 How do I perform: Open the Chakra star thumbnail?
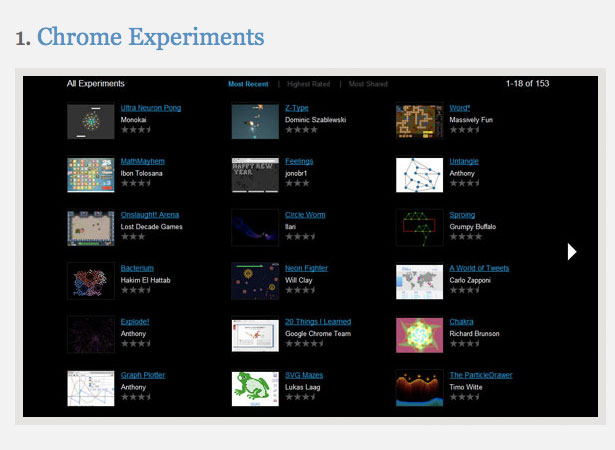pyautogui.click(x=419, y=335)
